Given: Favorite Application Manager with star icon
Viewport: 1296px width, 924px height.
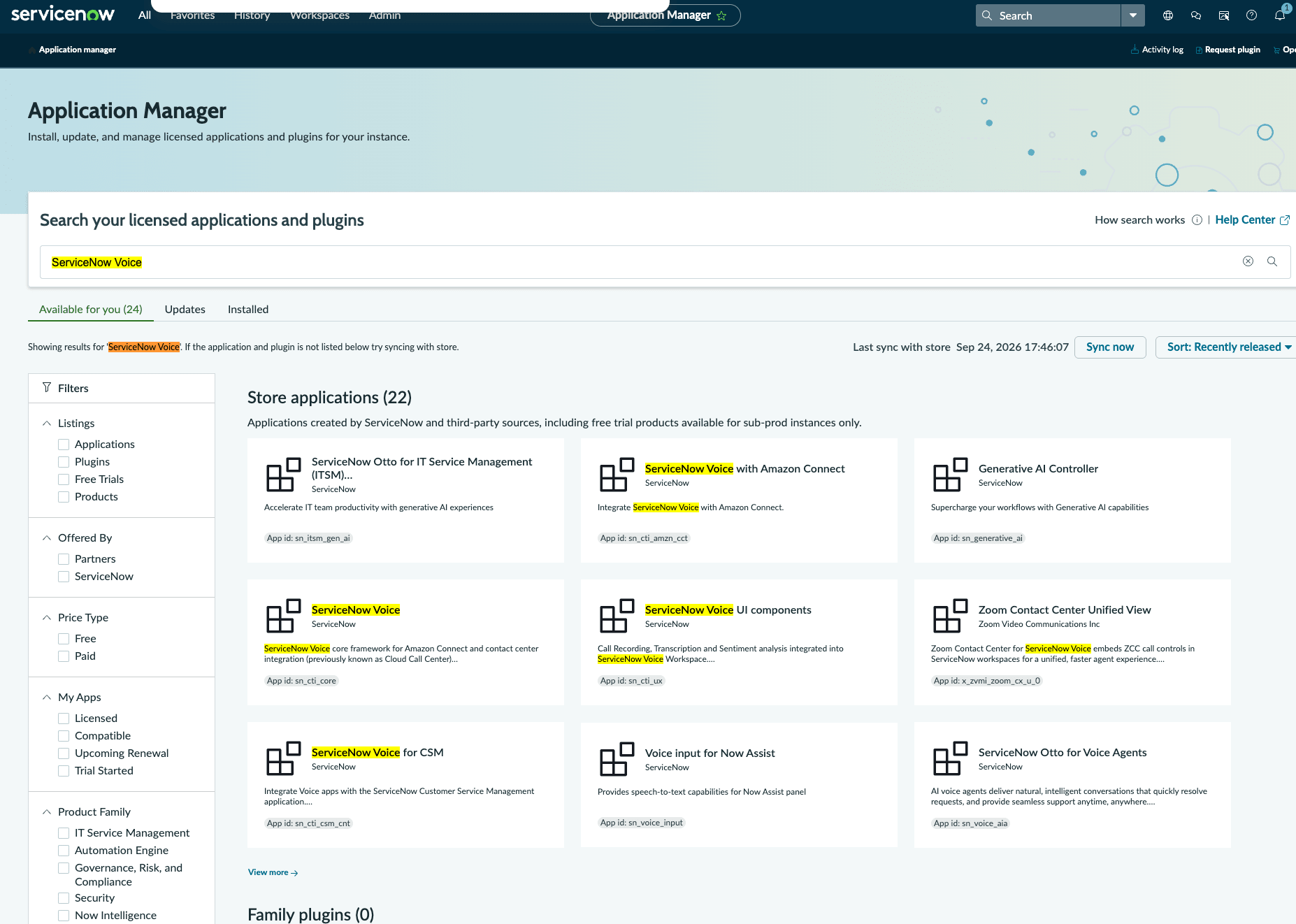Looking at the screenshot, I should click(721, 15).
